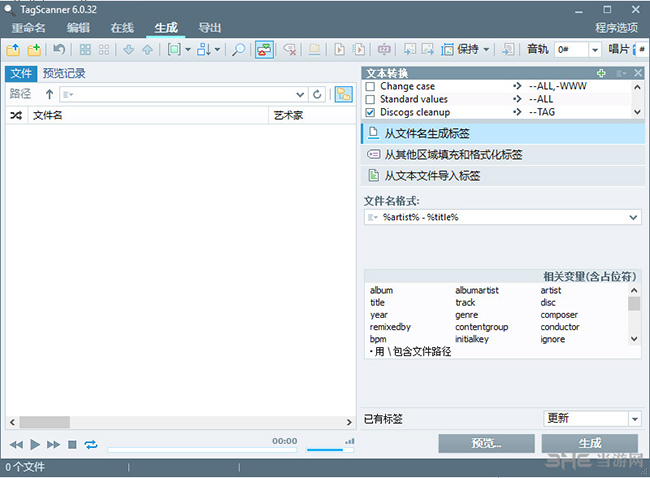Open the 已有标签 更新 dropdown
The width and height of the screenshot is (650, 478).
pos(635,419)
